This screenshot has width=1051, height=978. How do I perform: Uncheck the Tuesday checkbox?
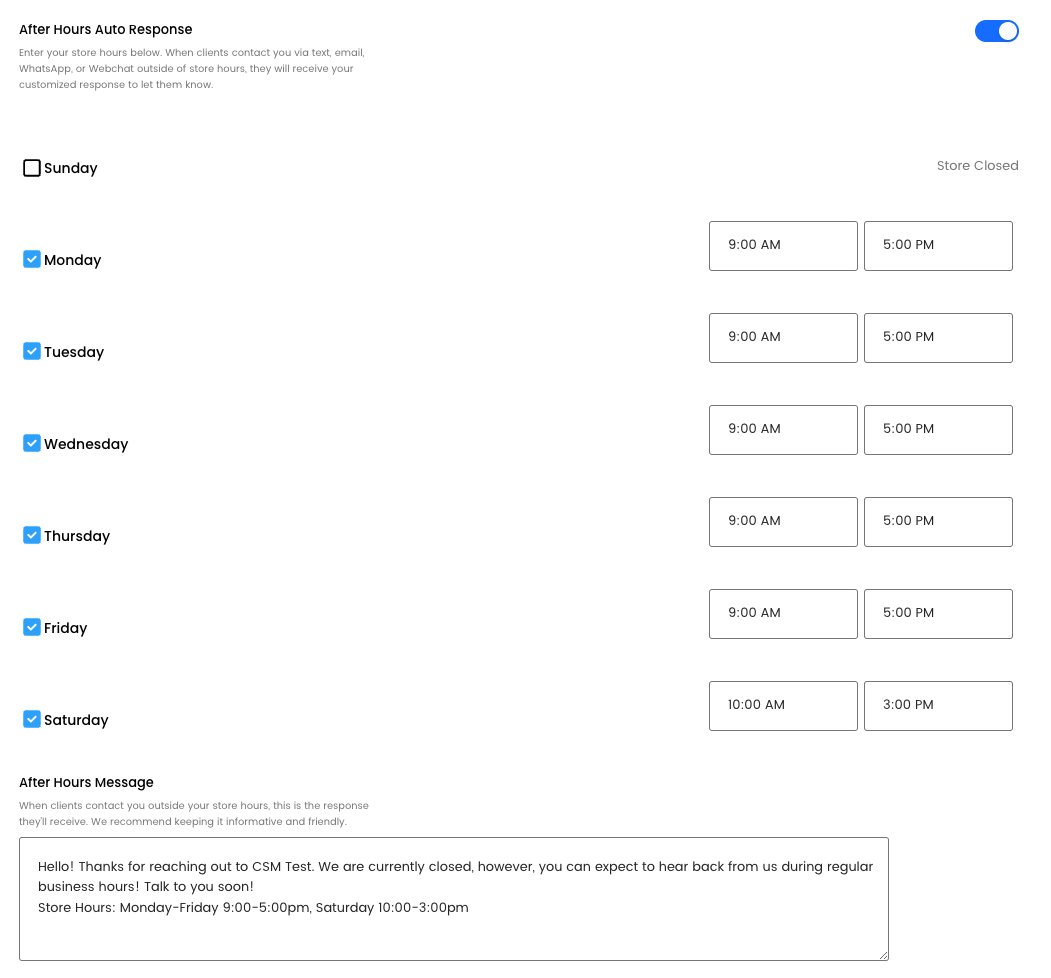[x=32, y=351]
